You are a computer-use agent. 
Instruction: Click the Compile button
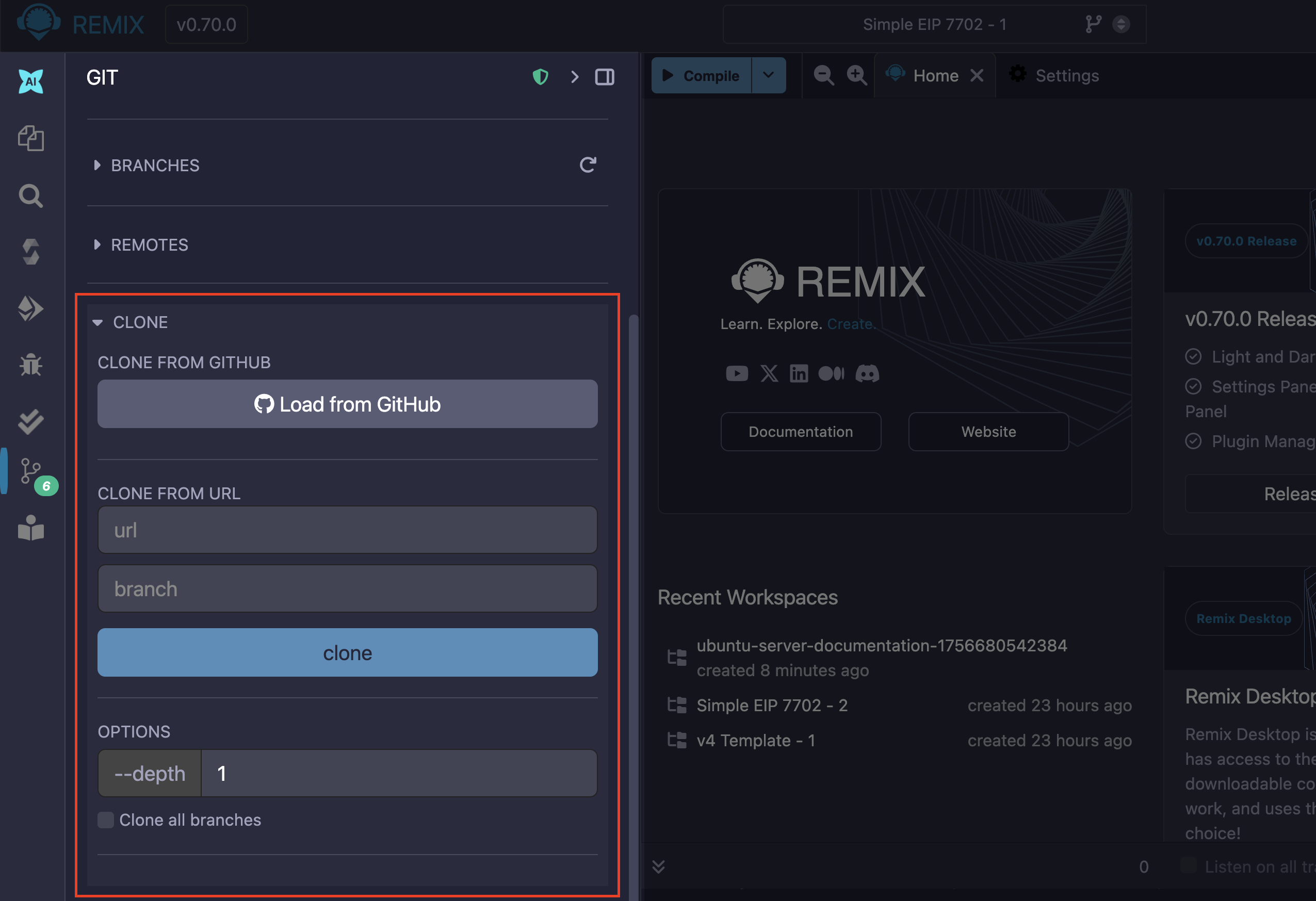coord(701,75)
